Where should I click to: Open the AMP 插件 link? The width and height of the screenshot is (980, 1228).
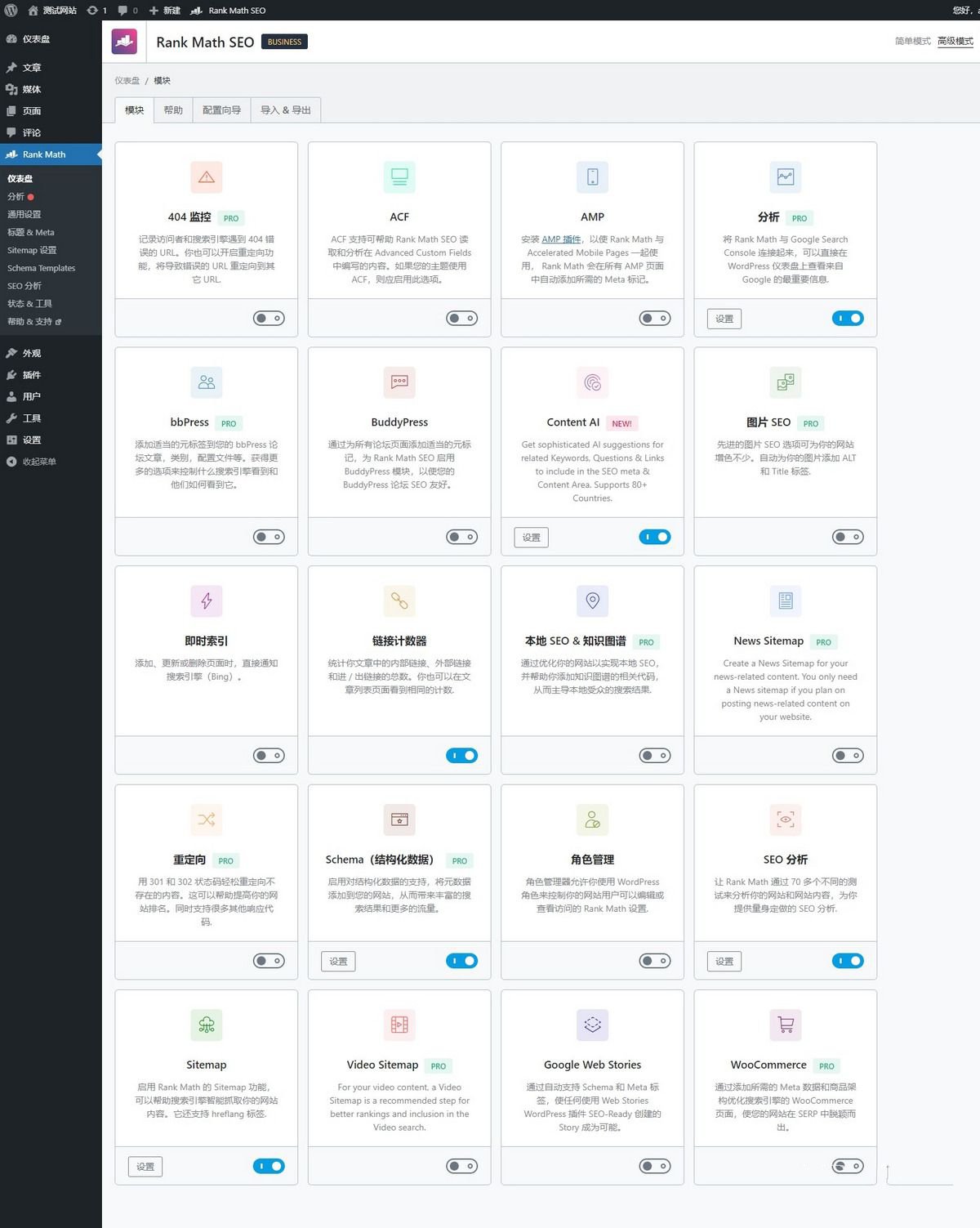click(560, 239)
